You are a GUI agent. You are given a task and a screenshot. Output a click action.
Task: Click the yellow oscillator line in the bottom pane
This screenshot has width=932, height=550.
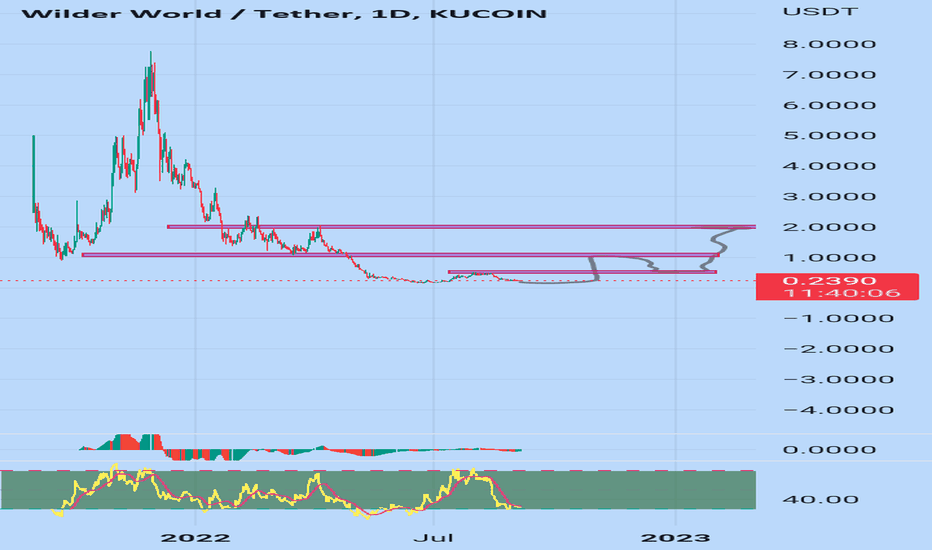(285, 492)
